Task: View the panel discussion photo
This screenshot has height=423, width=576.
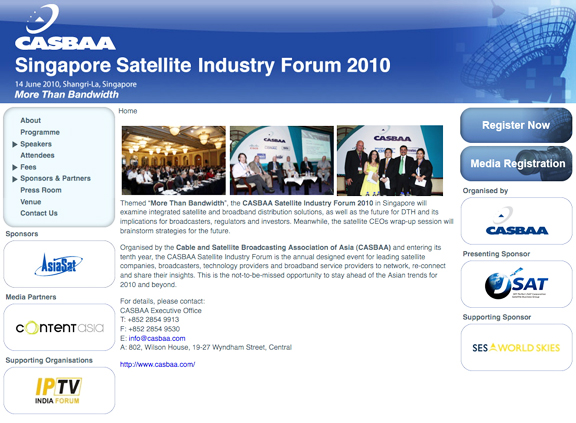Action: coord(282,160)
